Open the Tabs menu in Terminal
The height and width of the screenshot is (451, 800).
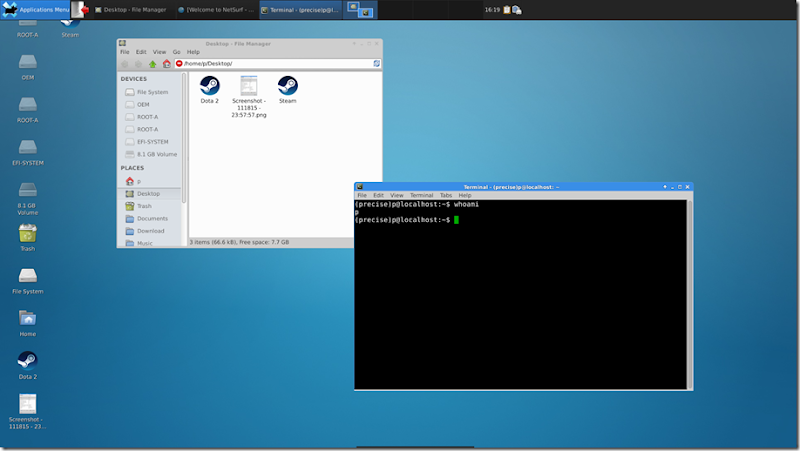[x=446, y=195]
